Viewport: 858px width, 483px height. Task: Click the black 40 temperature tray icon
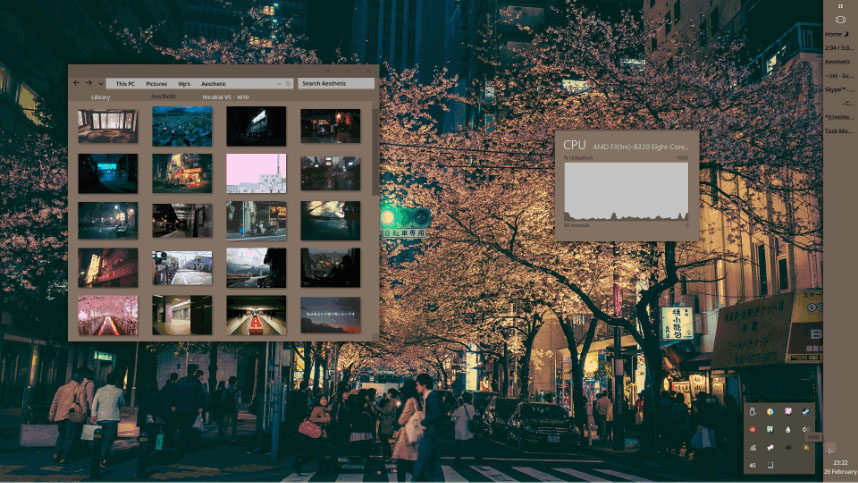[x=788, y=447]
